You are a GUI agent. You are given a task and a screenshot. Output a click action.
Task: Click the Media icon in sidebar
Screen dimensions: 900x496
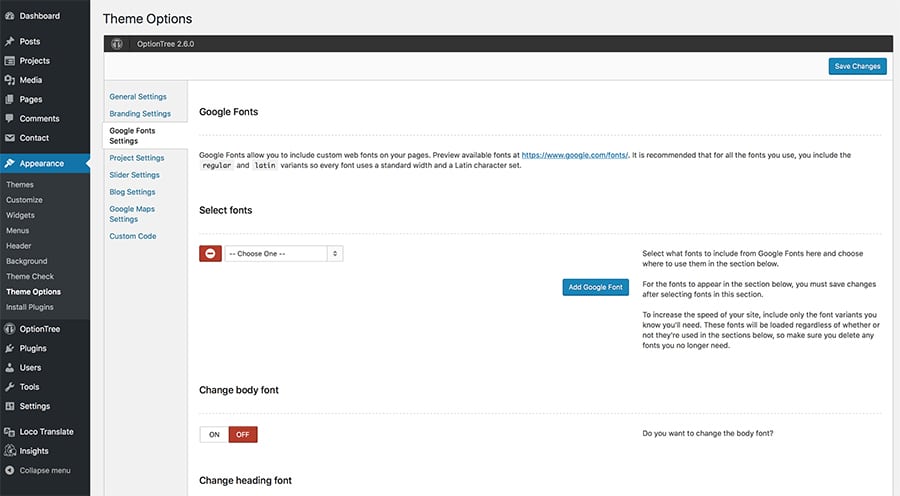(10, 80)
